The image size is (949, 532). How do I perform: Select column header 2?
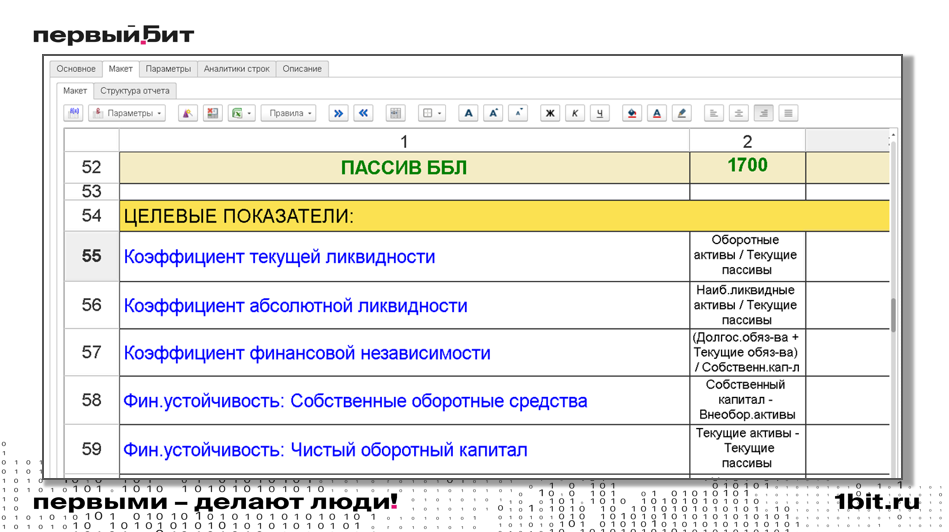click(x=747, y=141)
